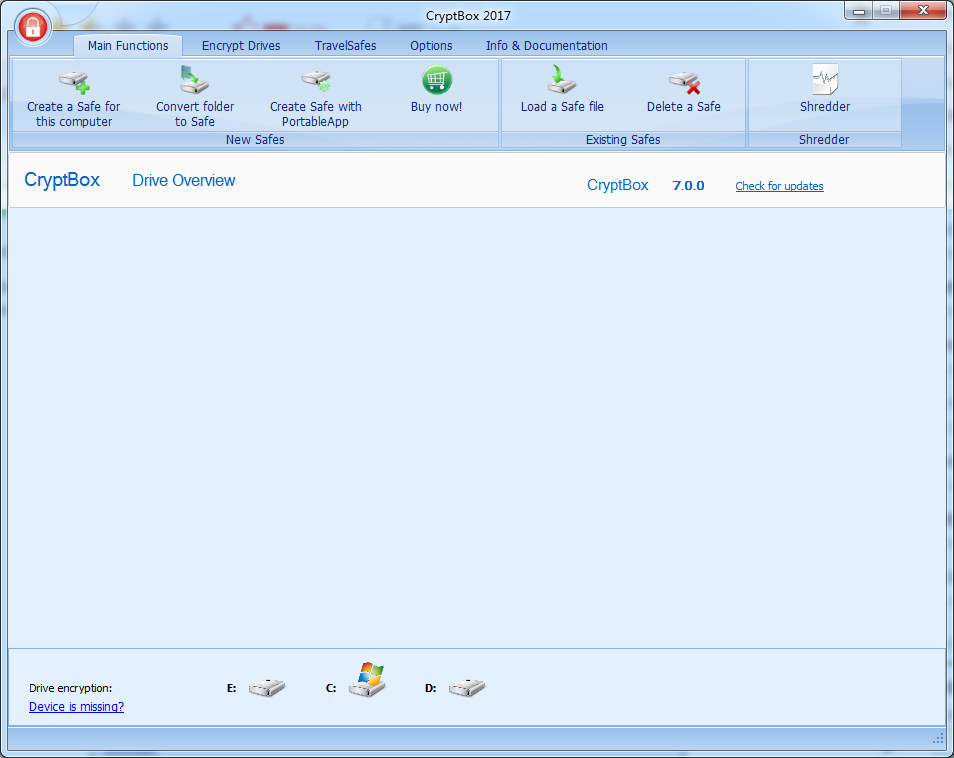Close the CryptBox 2017 window

click(x=923, y=10)
